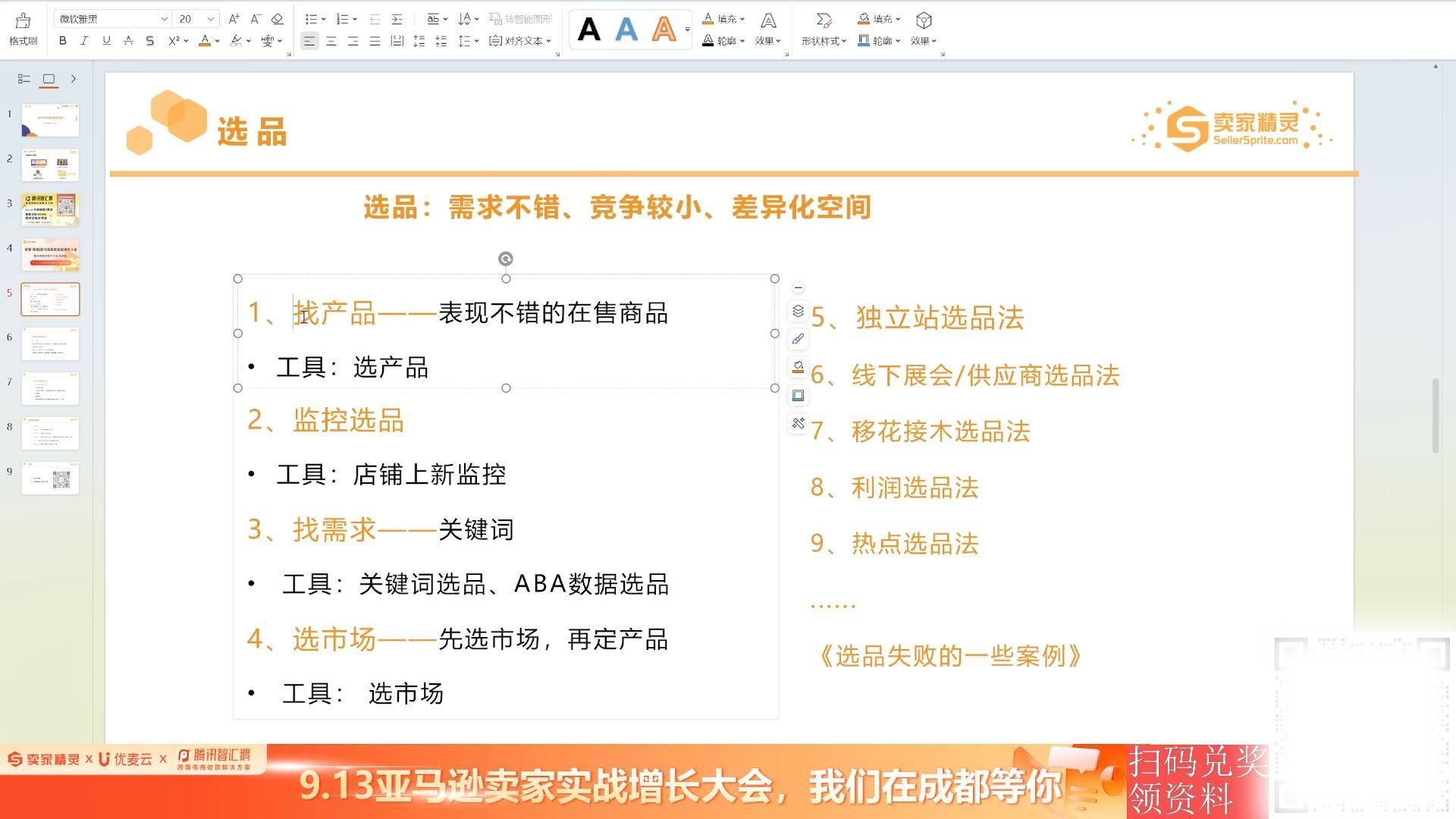Apply distributed alignment
This screenshot has width=1456, height=819.
(x=397, y=41)
